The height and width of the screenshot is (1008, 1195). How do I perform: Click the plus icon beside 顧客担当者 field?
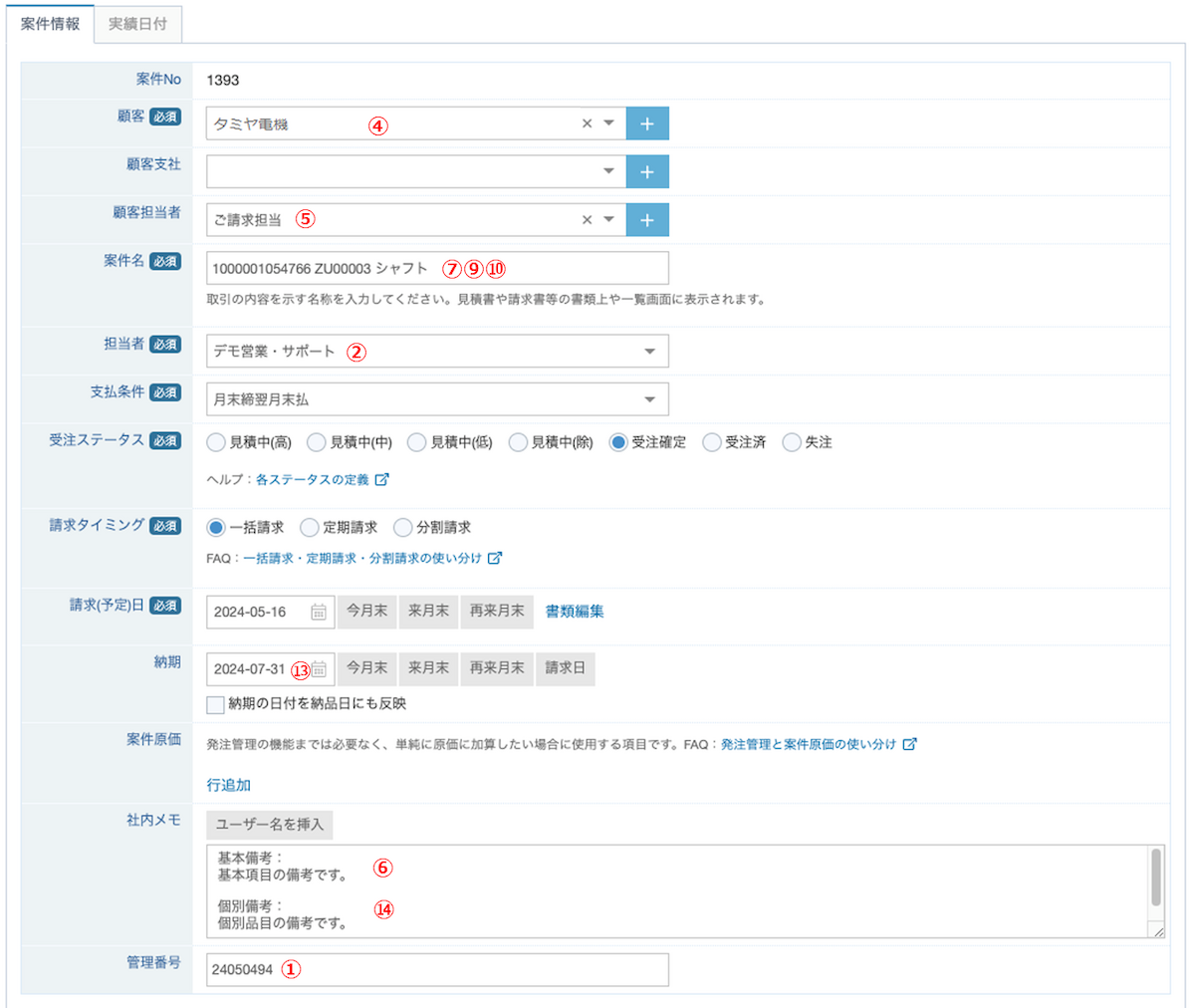tap(647, 220)
